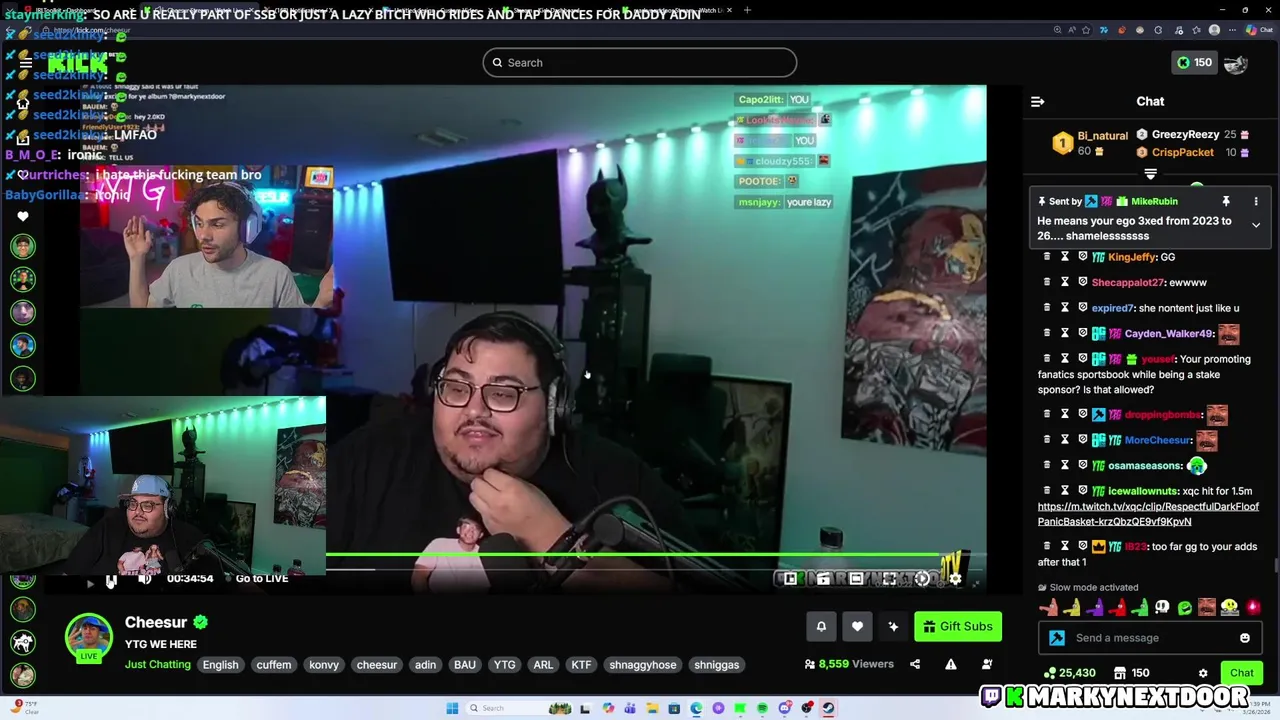Toggle the follow heart button for Cheesur

coord(857,626)
